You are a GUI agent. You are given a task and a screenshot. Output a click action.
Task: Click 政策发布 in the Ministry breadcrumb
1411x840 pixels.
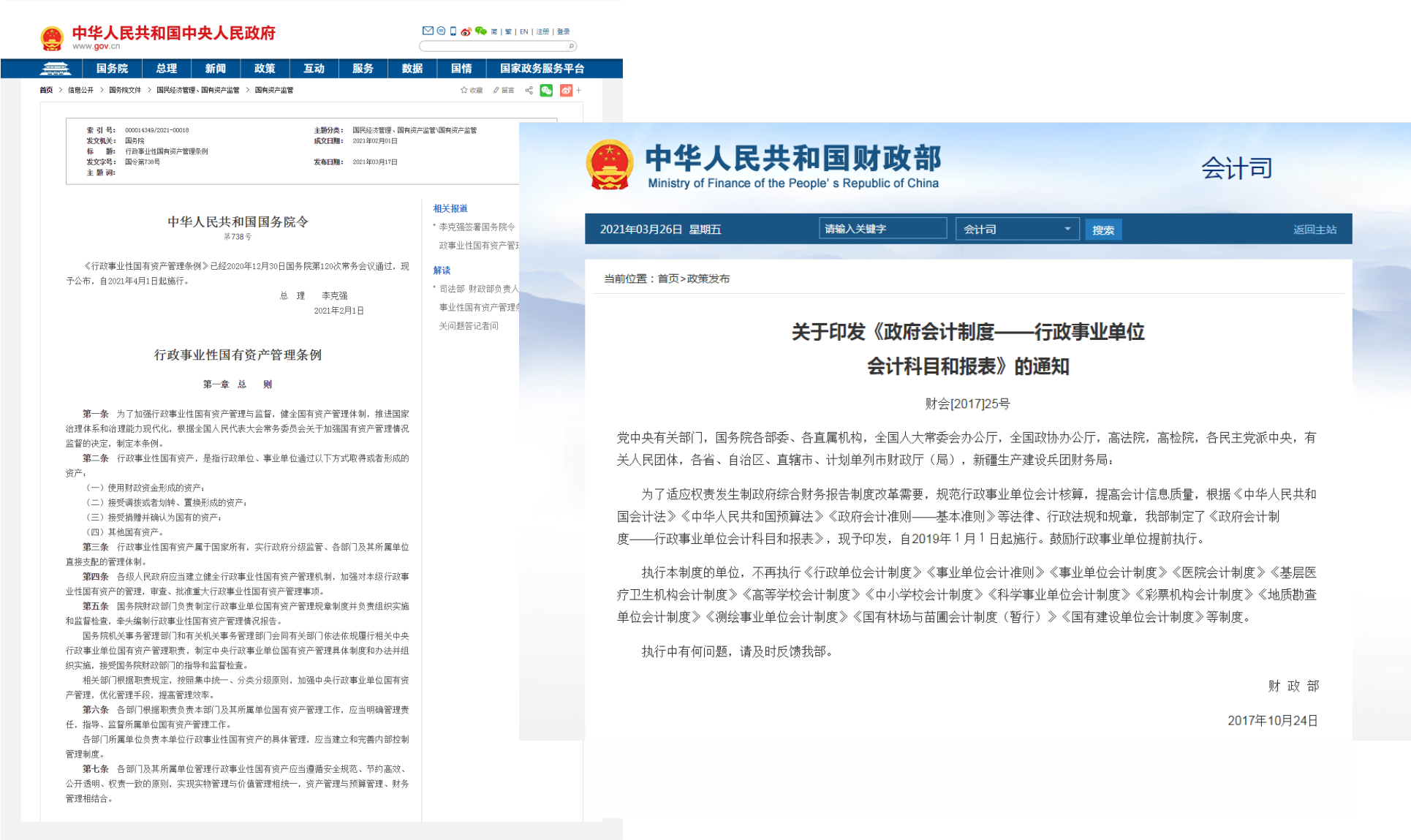[x=708, y=279]
